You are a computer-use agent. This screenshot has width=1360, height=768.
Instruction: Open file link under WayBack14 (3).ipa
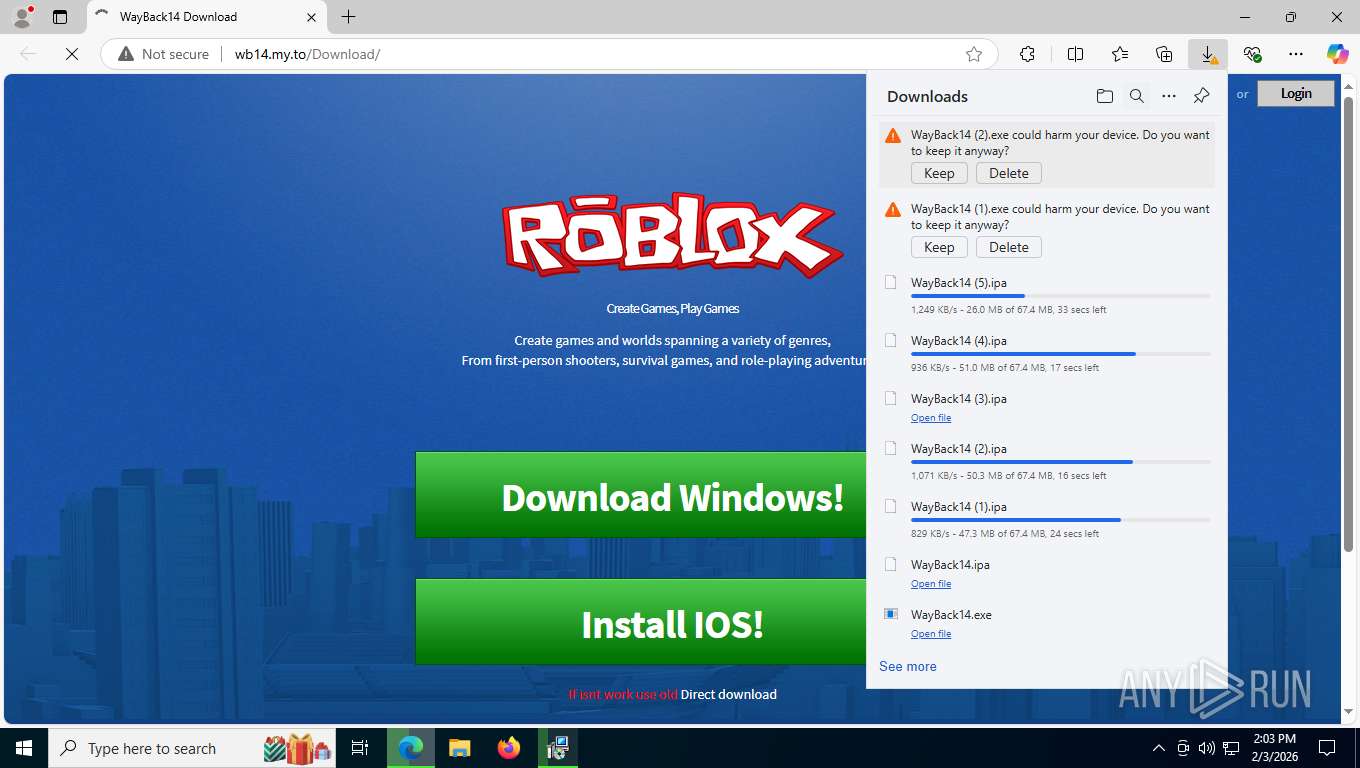(931, 418)
